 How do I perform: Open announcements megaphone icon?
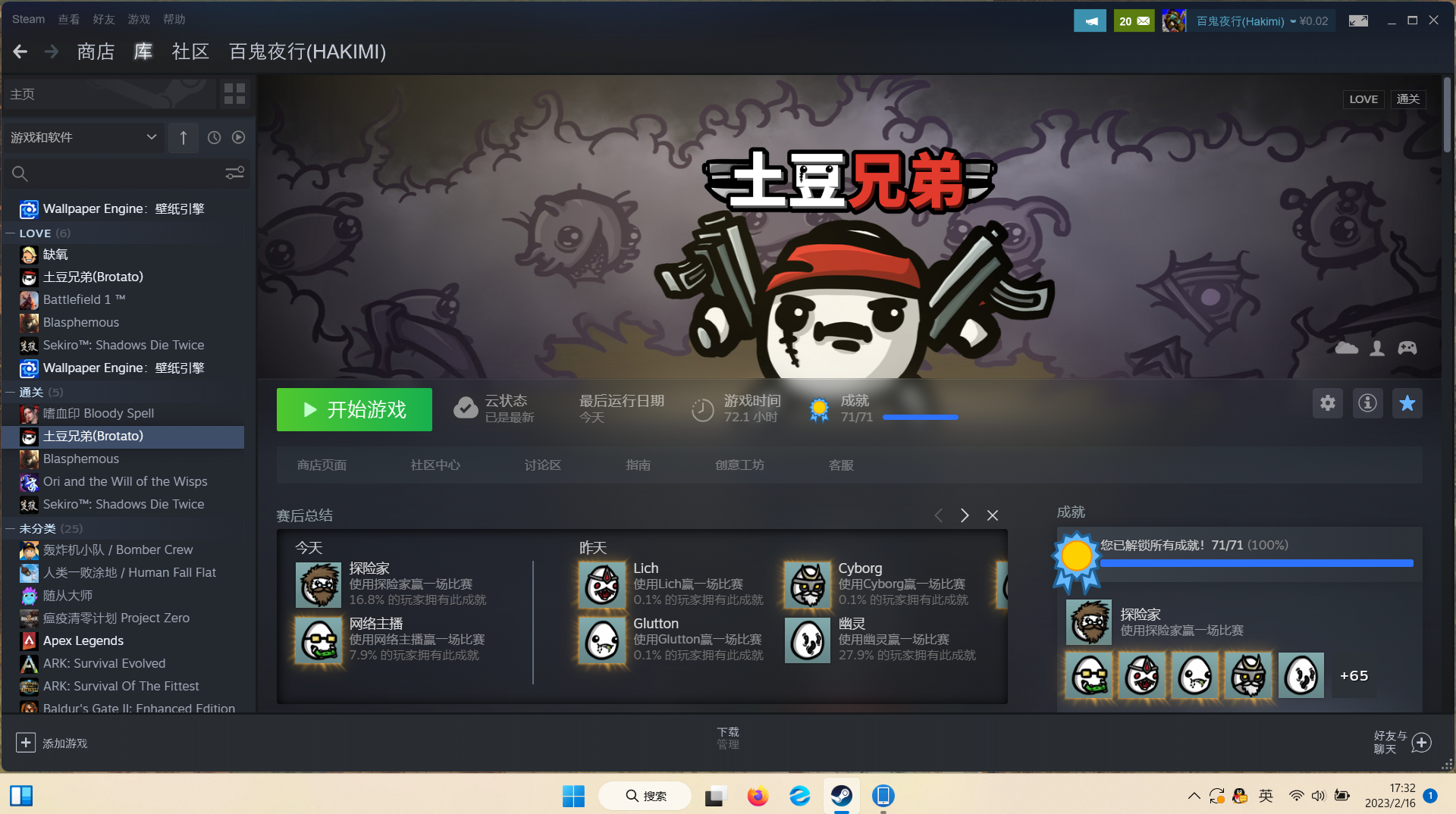(x=1090, y=21)
